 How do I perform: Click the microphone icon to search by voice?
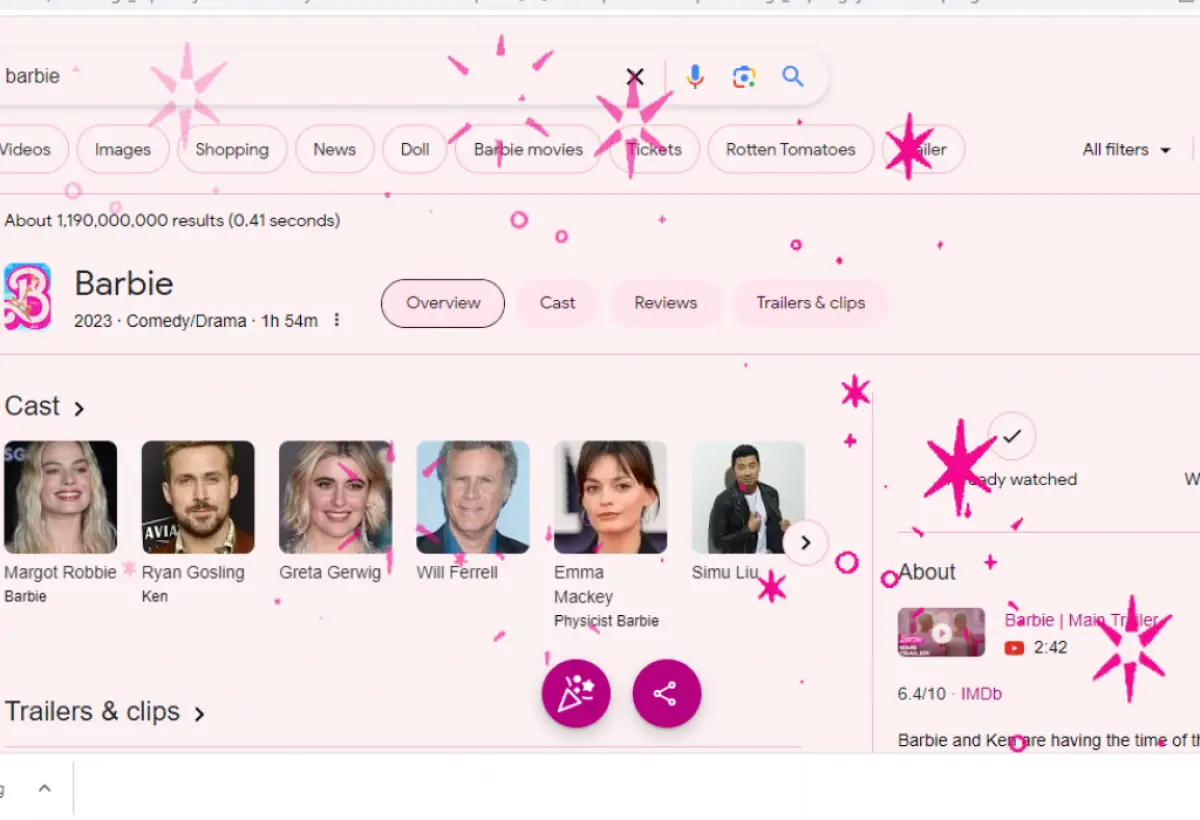point(694,76)
